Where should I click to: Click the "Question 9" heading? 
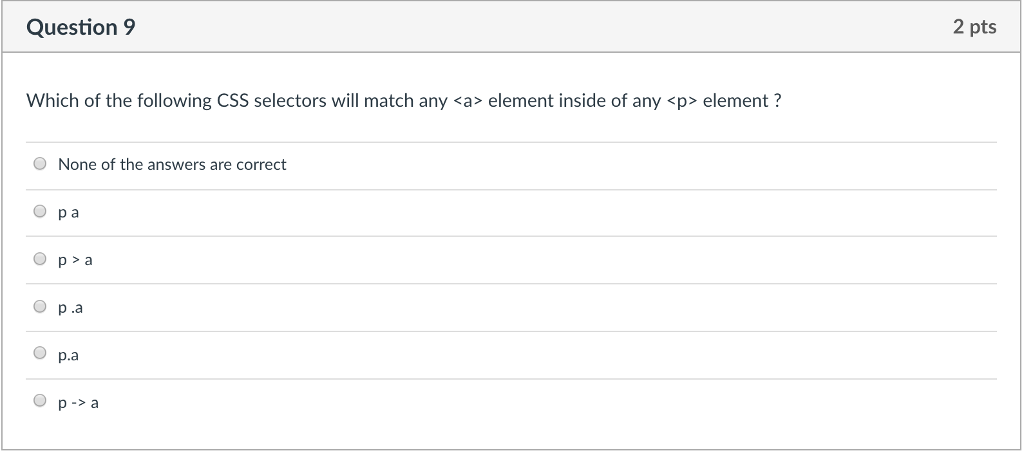click(x=81, y=27)
